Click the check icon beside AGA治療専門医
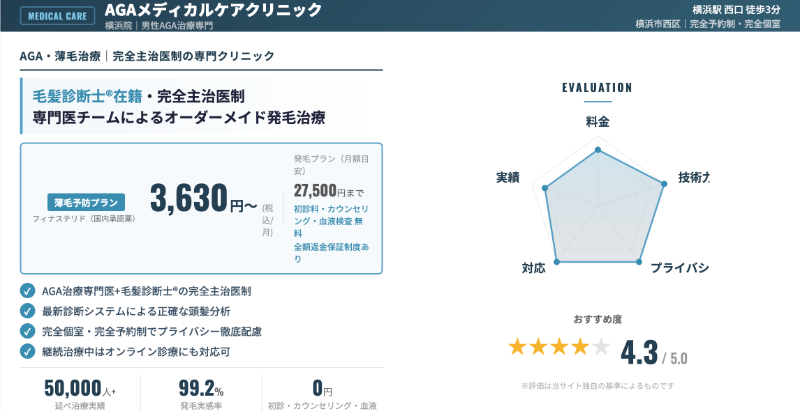The width and height of the screenshot is (800, 418). coord(27,291)
